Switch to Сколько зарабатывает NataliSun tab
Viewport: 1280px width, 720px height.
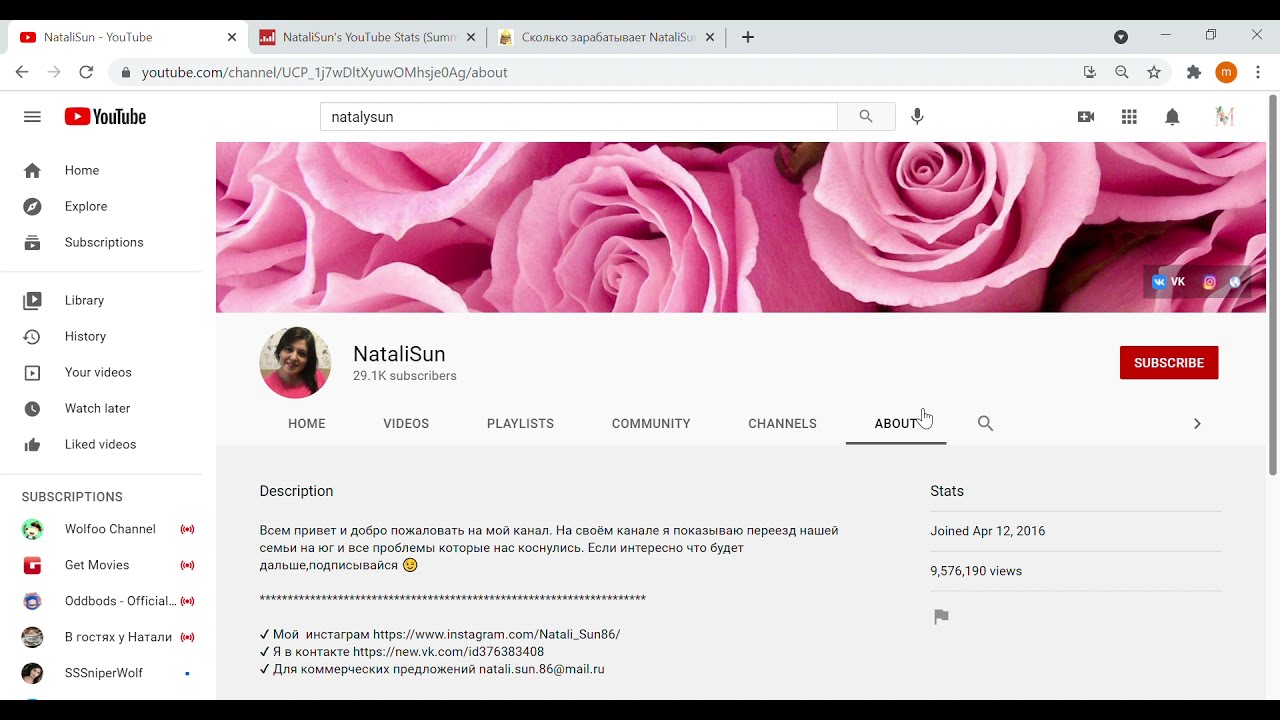pos(606,37)
